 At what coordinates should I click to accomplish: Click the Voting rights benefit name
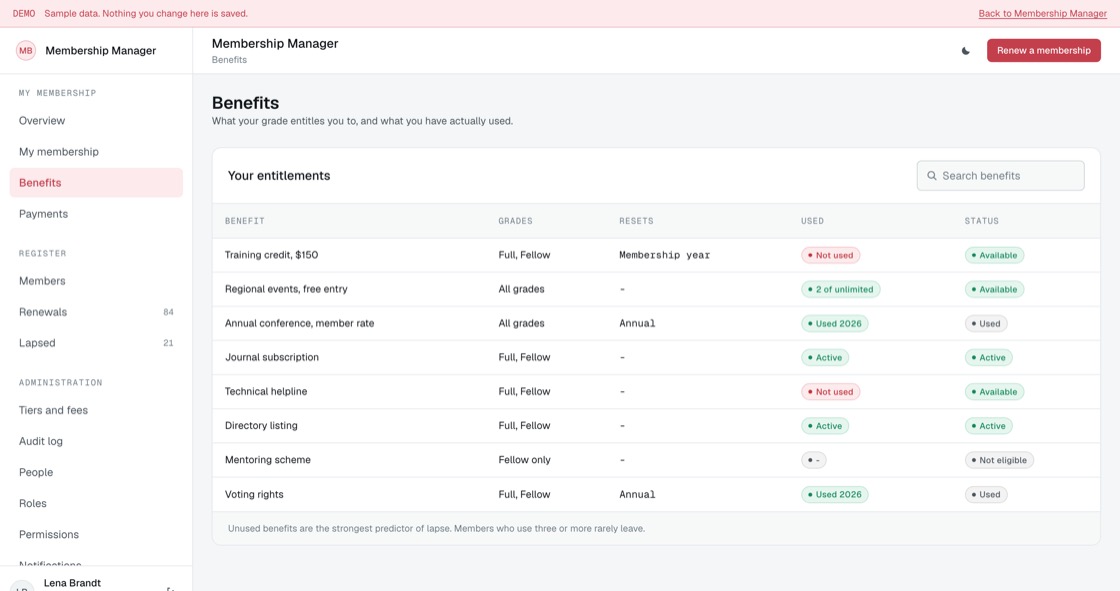coord(254,495)
